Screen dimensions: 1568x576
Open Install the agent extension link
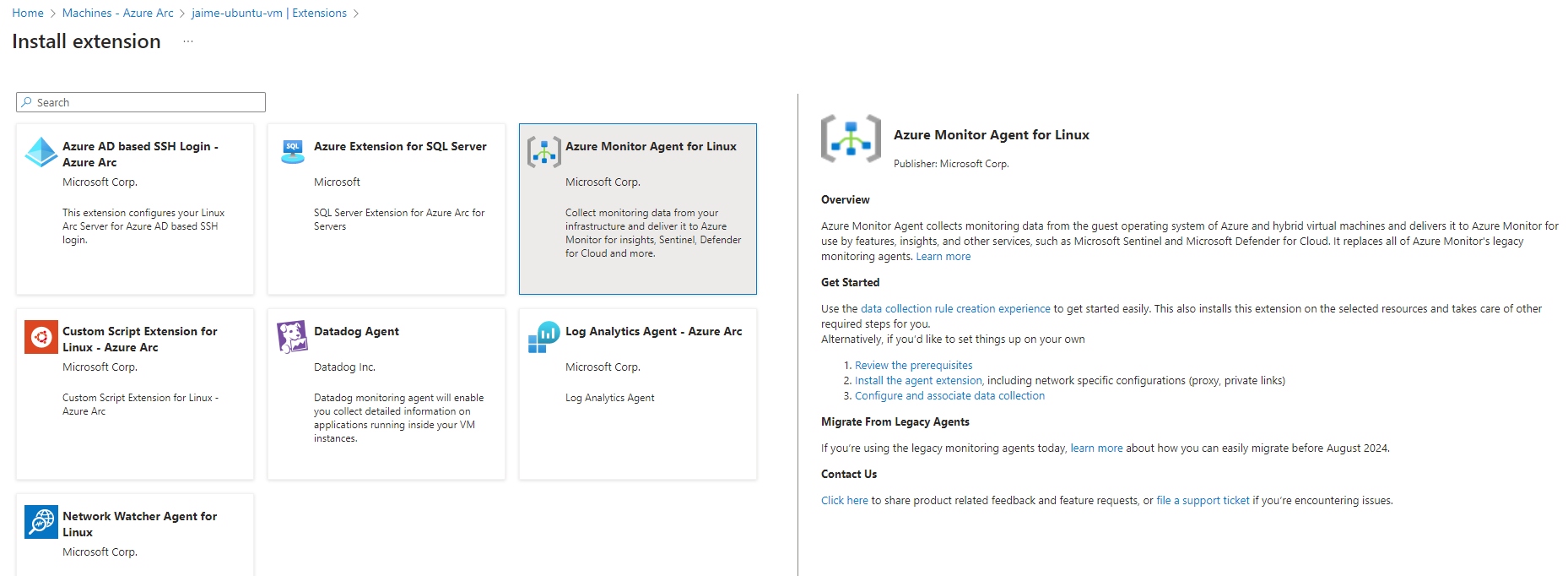pyautogui.click(x=918, y=381)
